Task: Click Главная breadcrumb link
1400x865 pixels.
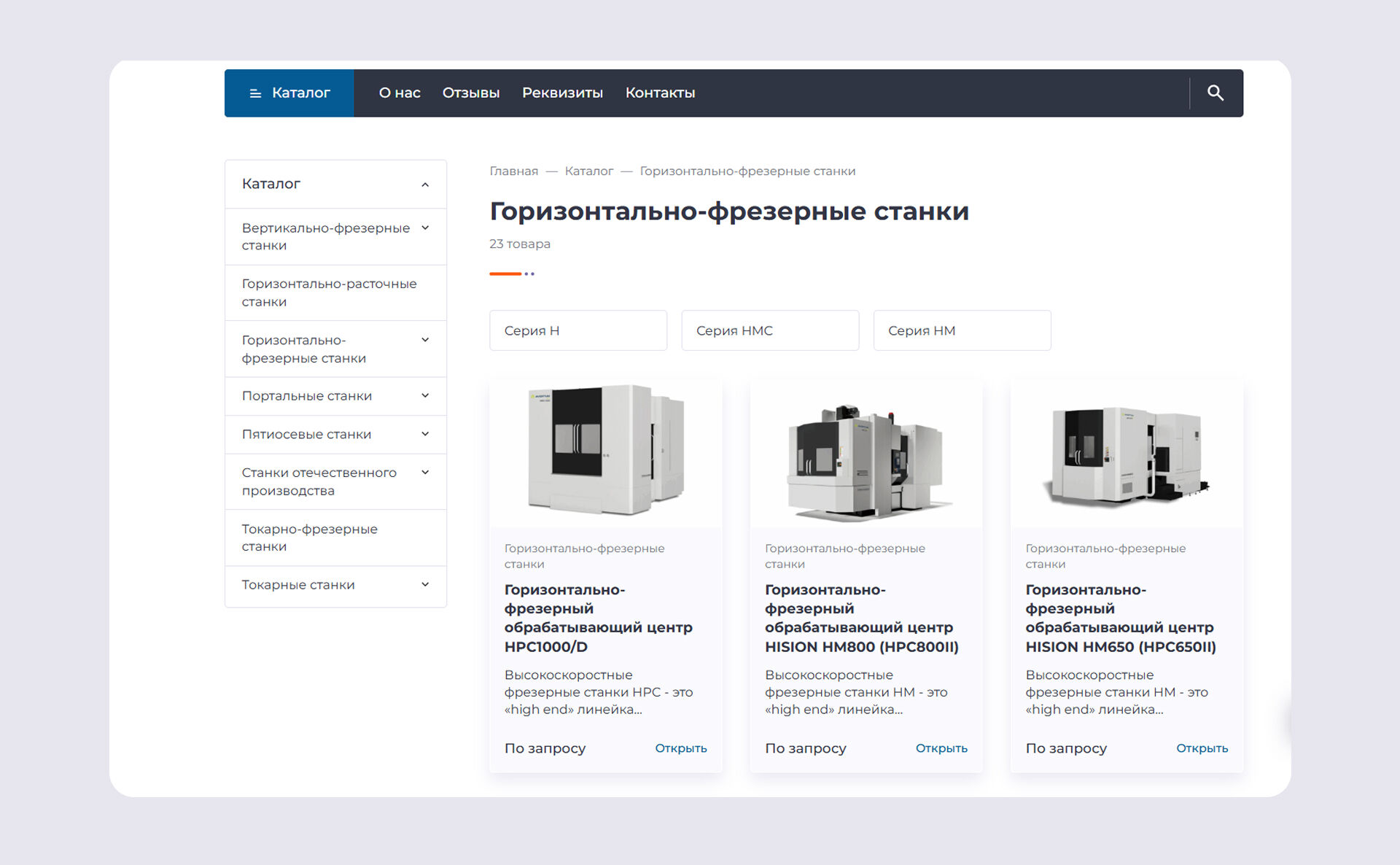Action: pos(513,171)
